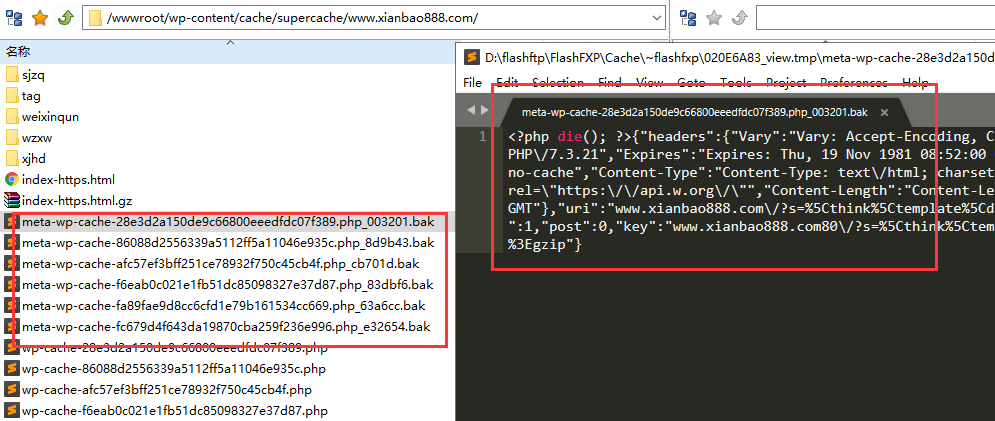The width and height of the screenshot is (995, 421).
Task: Select index-https.html.gz archive file
Action: (x=77, y=201)
